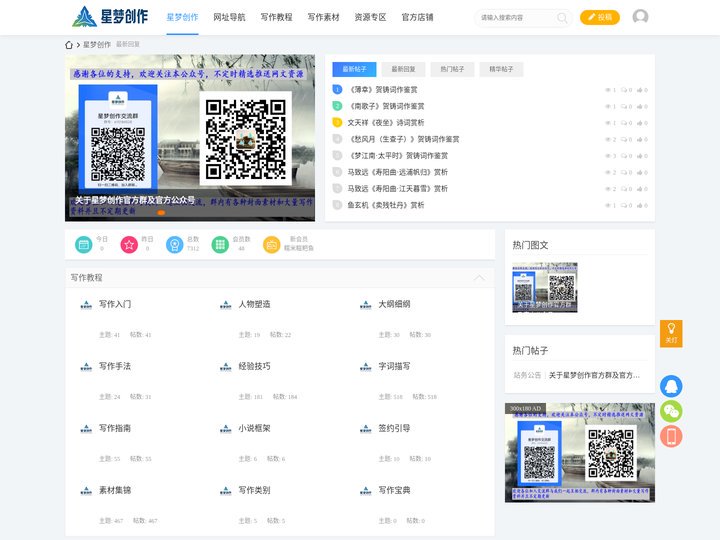Open post 鱼玄机《卖残牡丹》赏析
The width and height of the screenshot is (720, 540).
click(x=386, y=205)
